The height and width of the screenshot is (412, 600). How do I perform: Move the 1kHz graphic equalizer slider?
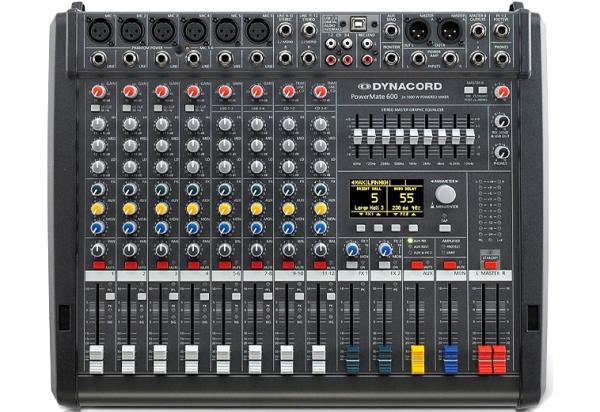[414, 137]
